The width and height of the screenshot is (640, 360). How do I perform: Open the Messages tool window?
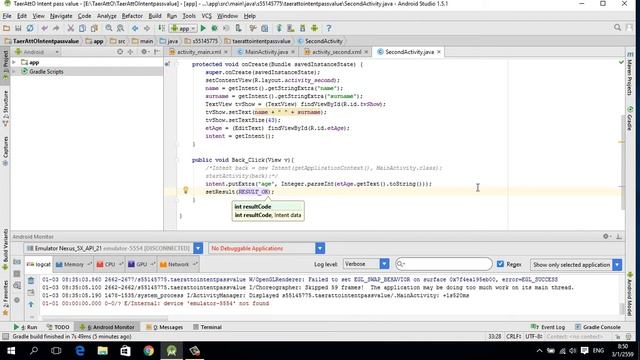pos(164,327)
